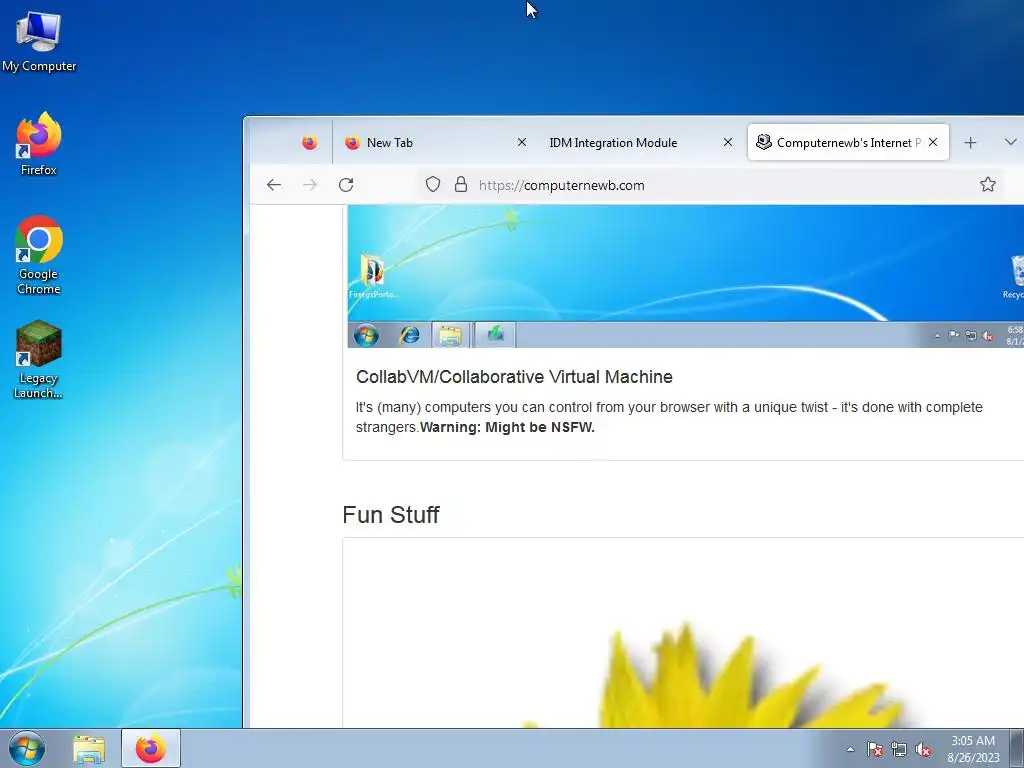The width and height of the screenshot is (1024, 768).
Task: Reload the current page
Action: pos(346,185)
